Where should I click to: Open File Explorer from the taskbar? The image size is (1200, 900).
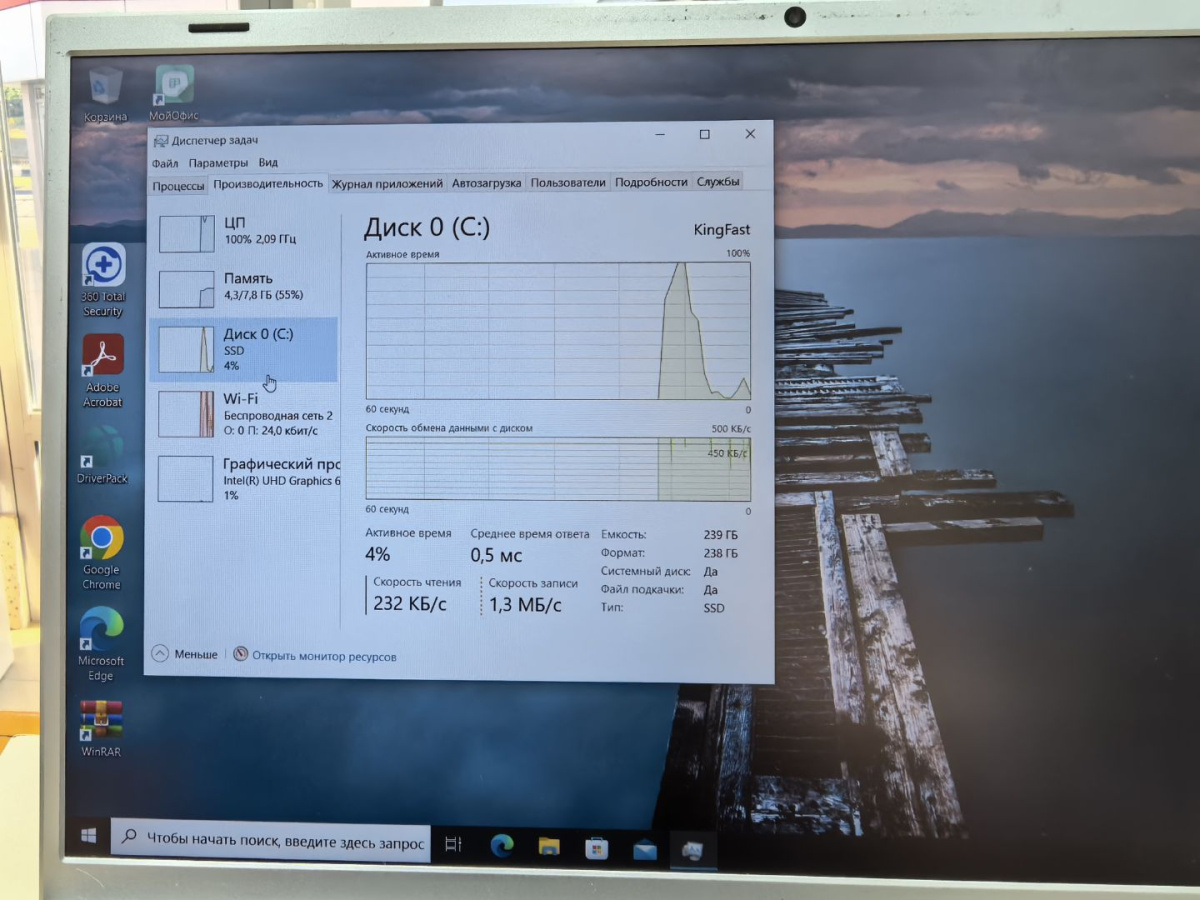(x=549, y=847)
